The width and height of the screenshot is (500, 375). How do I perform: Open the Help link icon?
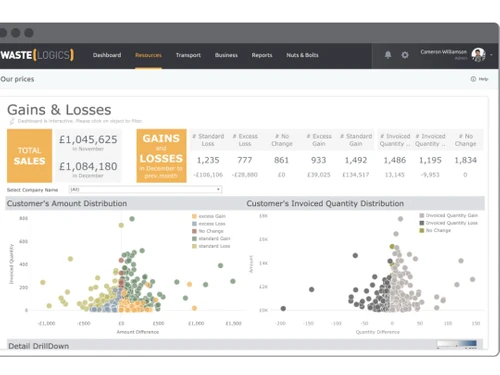[x=473, y=79]
